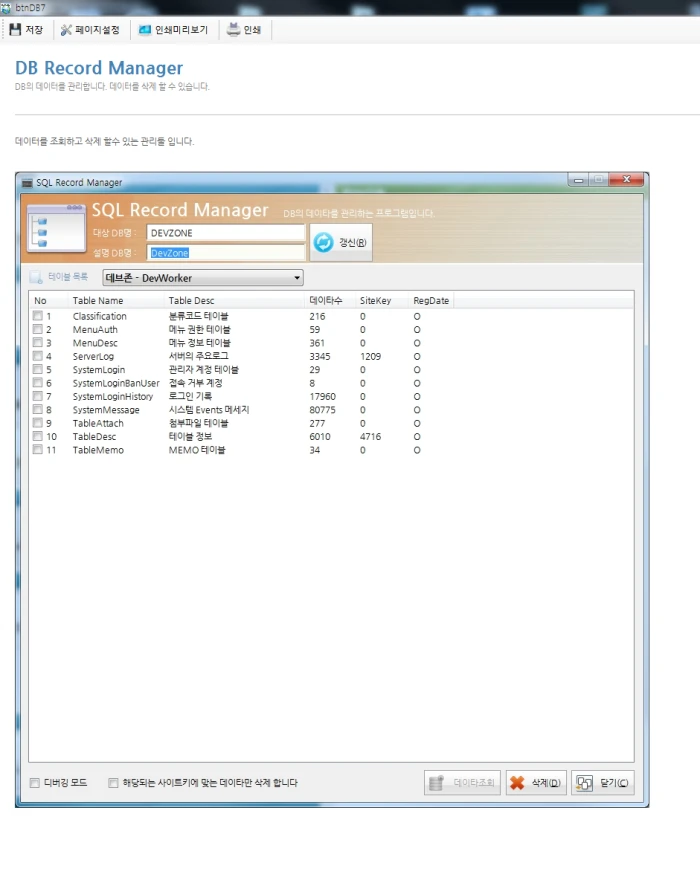
Task: Open page setup (페이지설정) tool icon
Action: tap(66, 30)
